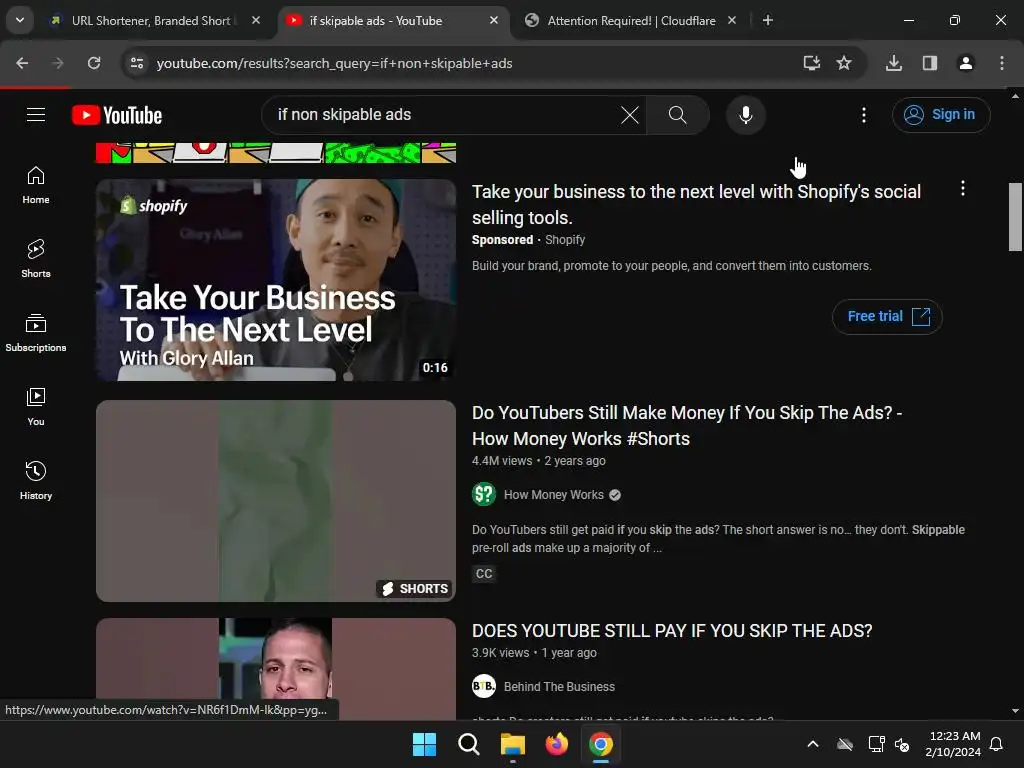This screenshot has width=1024, height=768.
Task: Open the Behind The Business video thumbnail
Action: [x=276, y=669]
